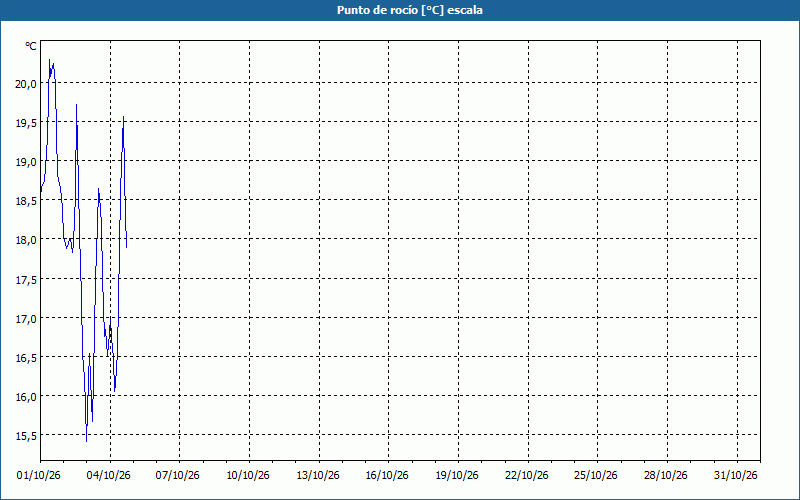This screenshot has height=500, width=800.
Task: Click the chart title 'Punto de rocío [°C] escala'
Action: point(410,10)
